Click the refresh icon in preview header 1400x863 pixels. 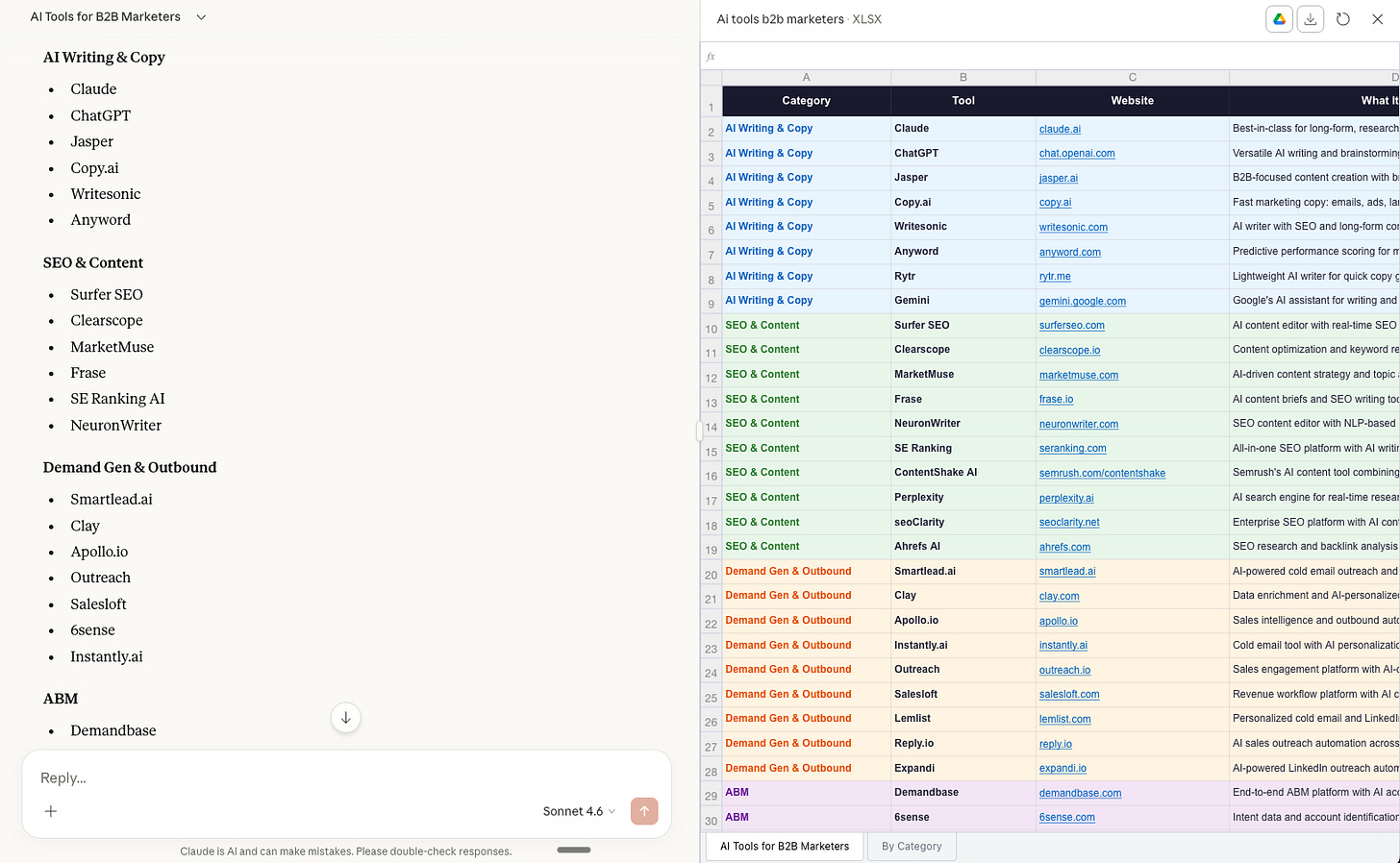pyautogui.click(x=1343, y=19)
